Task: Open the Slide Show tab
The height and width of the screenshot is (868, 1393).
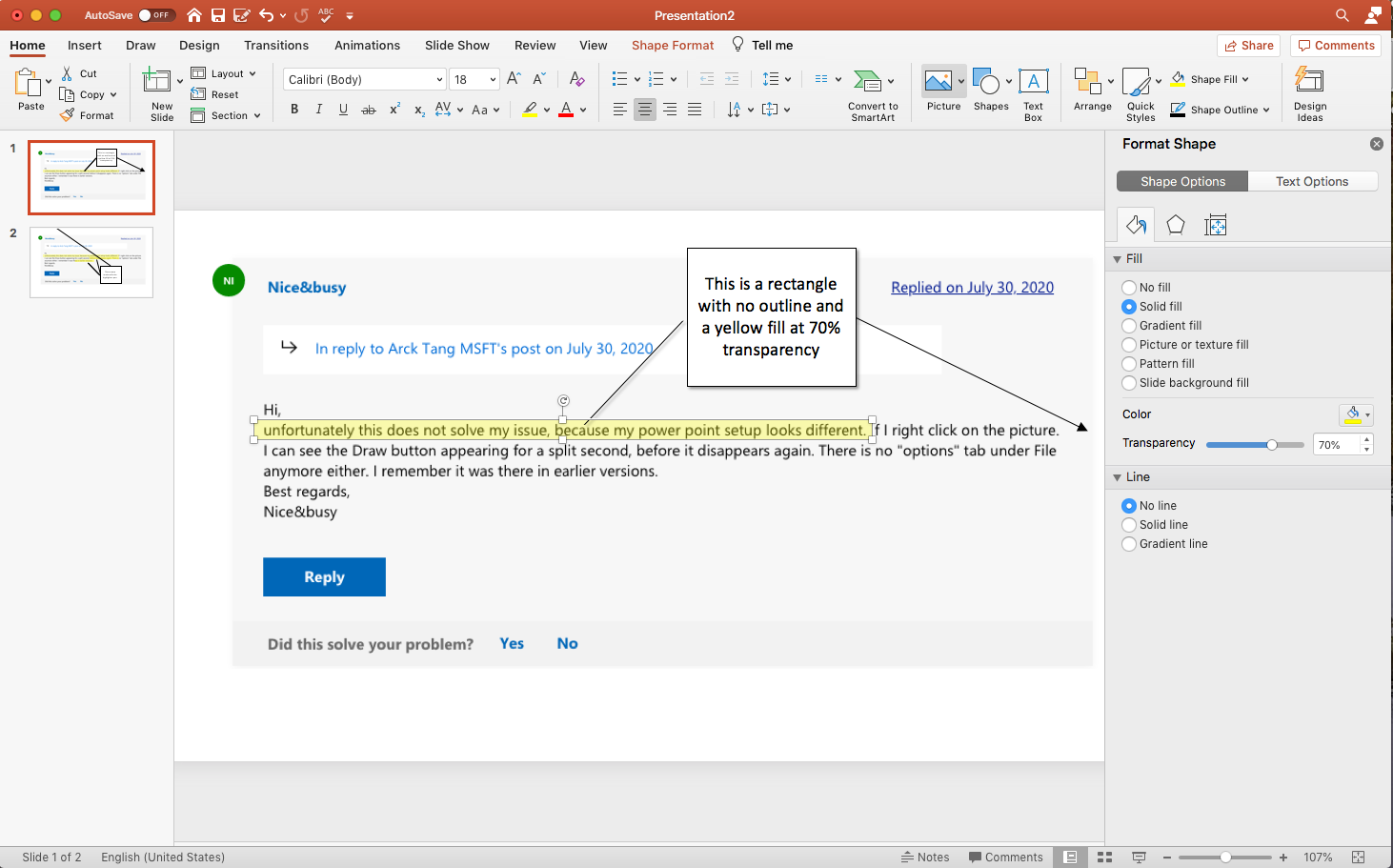Action: coord(457,45)
